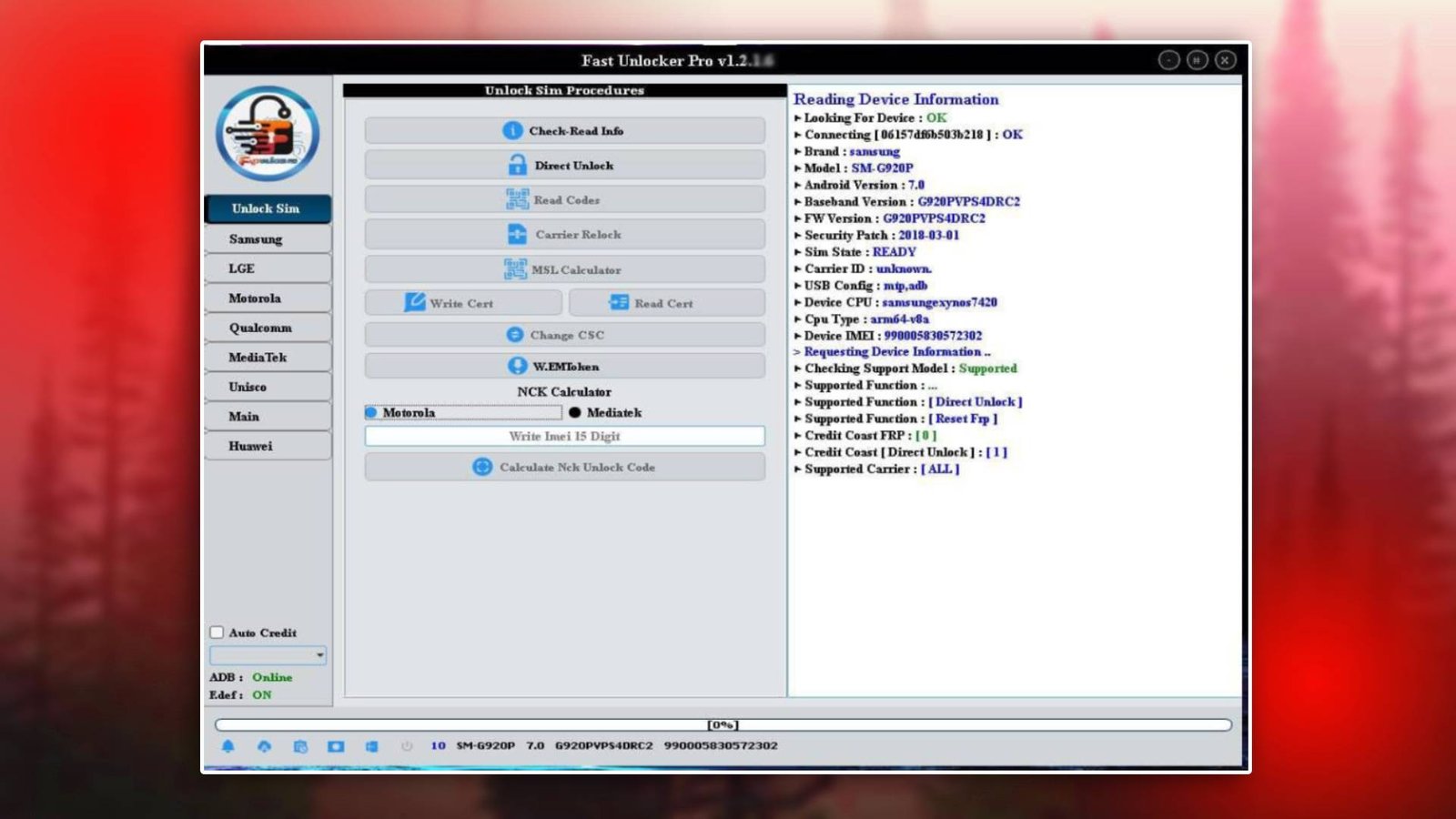
Task: Select the Motorola radio button
Action: point(371,412)
